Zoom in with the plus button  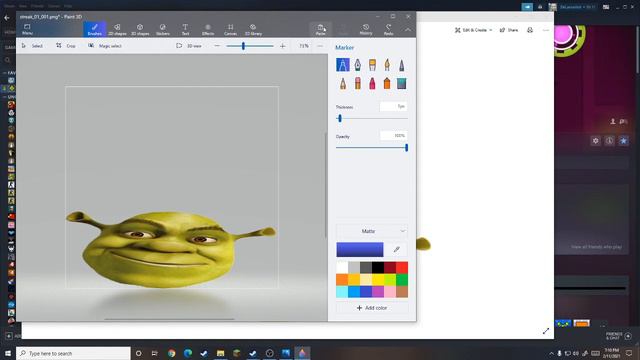pyautogui.click(x=282, y=46)
